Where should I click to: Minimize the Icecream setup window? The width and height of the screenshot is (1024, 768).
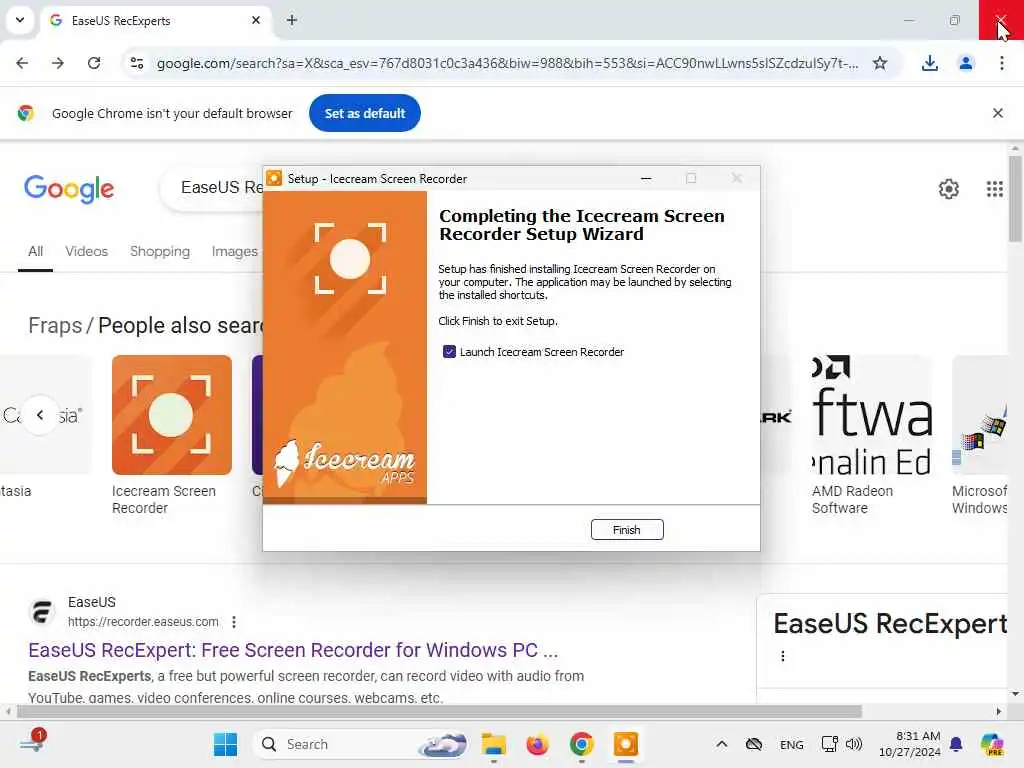pos(646,178)
